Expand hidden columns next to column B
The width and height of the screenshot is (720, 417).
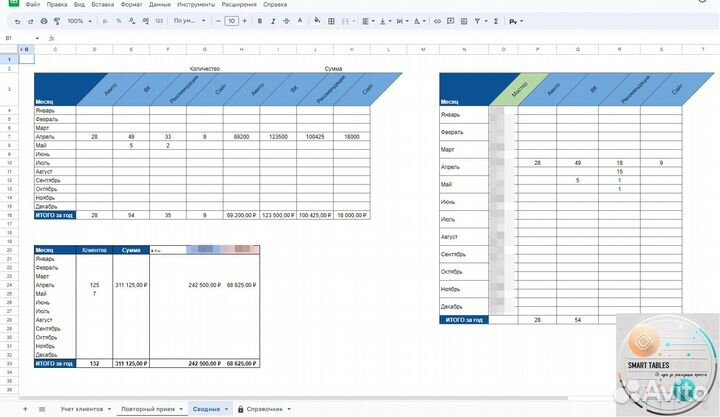22,49
